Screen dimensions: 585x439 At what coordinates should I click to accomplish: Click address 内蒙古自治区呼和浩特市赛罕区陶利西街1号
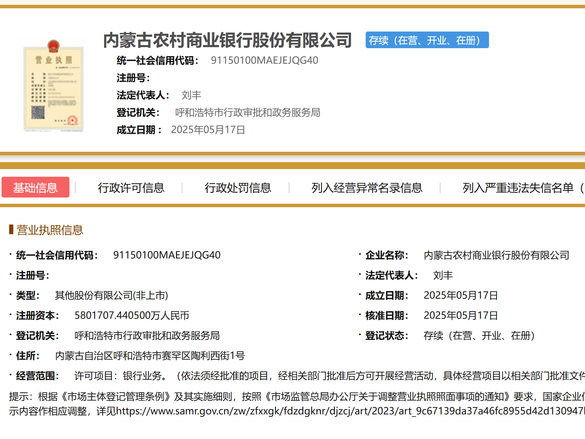click(150, 356)
